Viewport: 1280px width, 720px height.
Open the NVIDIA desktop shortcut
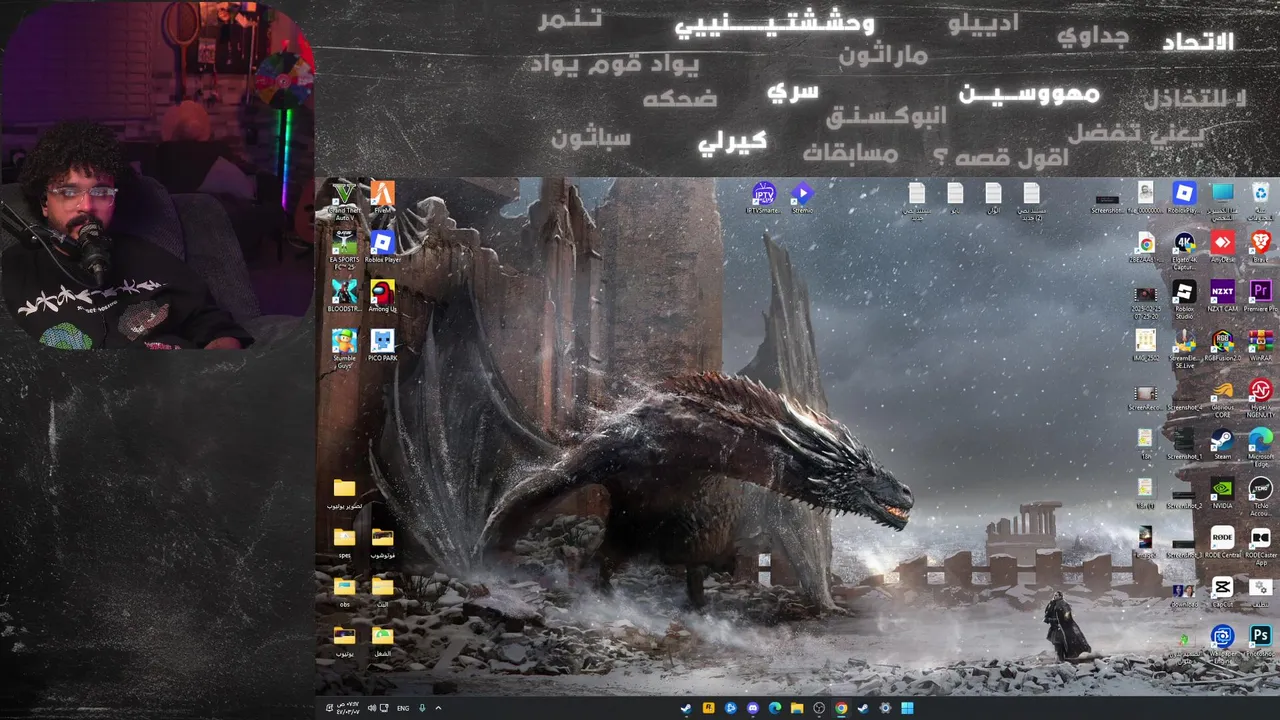[x=1222, y=493]
